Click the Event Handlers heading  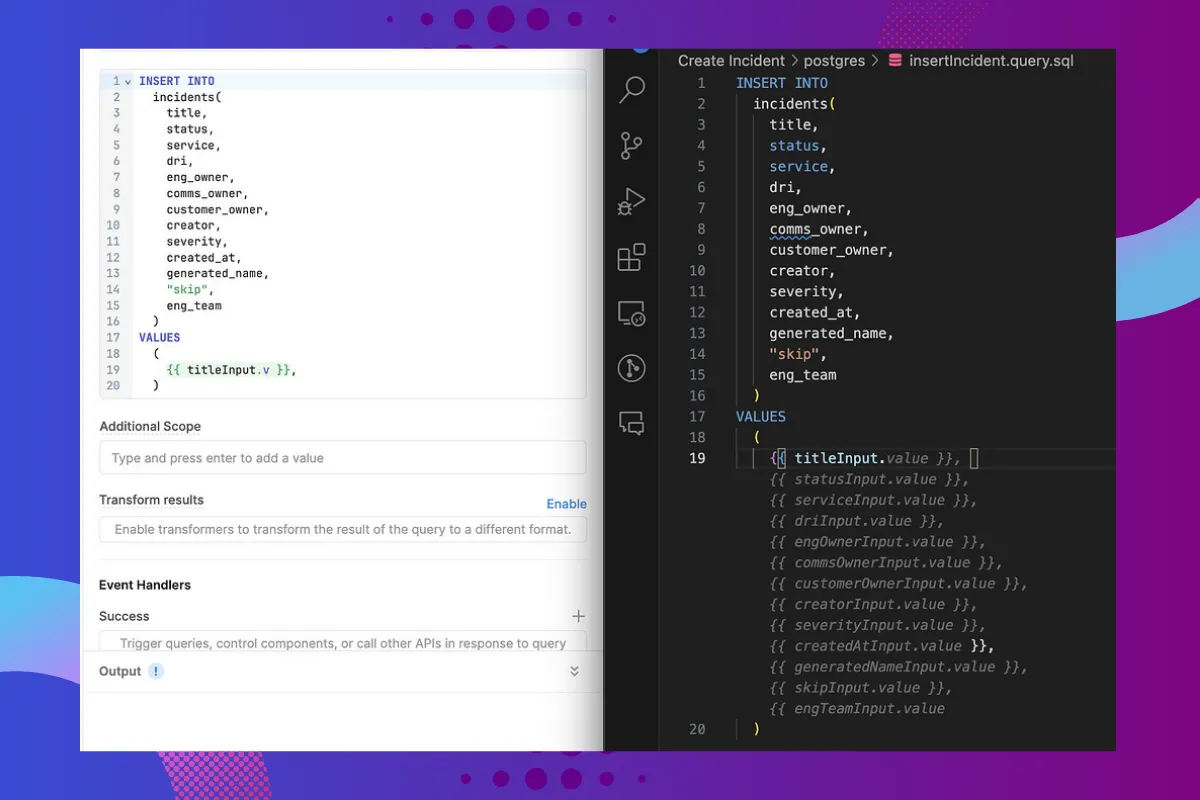(145, 585)
